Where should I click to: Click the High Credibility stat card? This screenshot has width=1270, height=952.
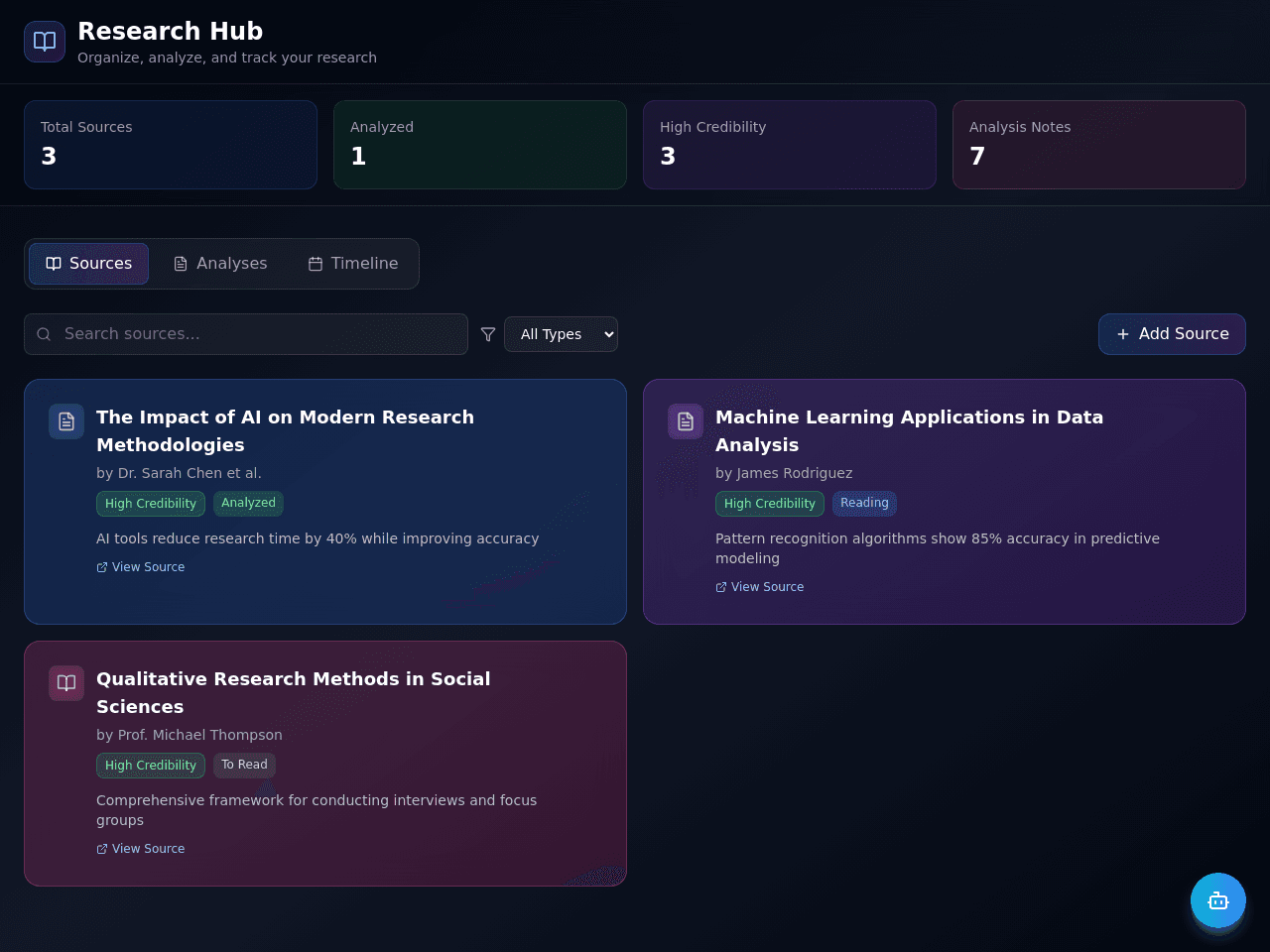point(790,145)
